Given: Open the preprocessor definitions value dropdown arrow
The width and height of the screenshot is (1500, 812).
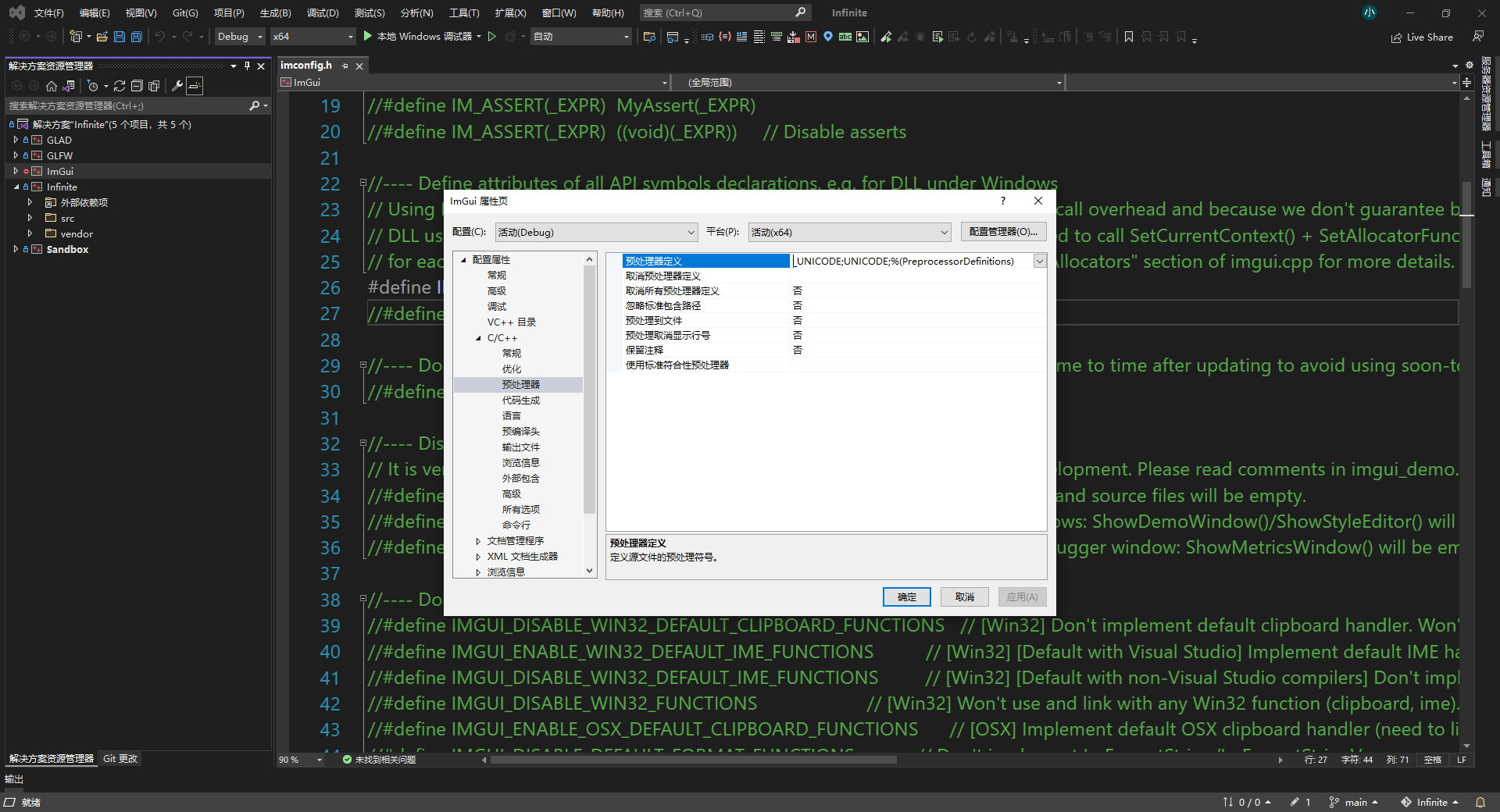Looking at the screenshot, I should [x=1040, y=262].
